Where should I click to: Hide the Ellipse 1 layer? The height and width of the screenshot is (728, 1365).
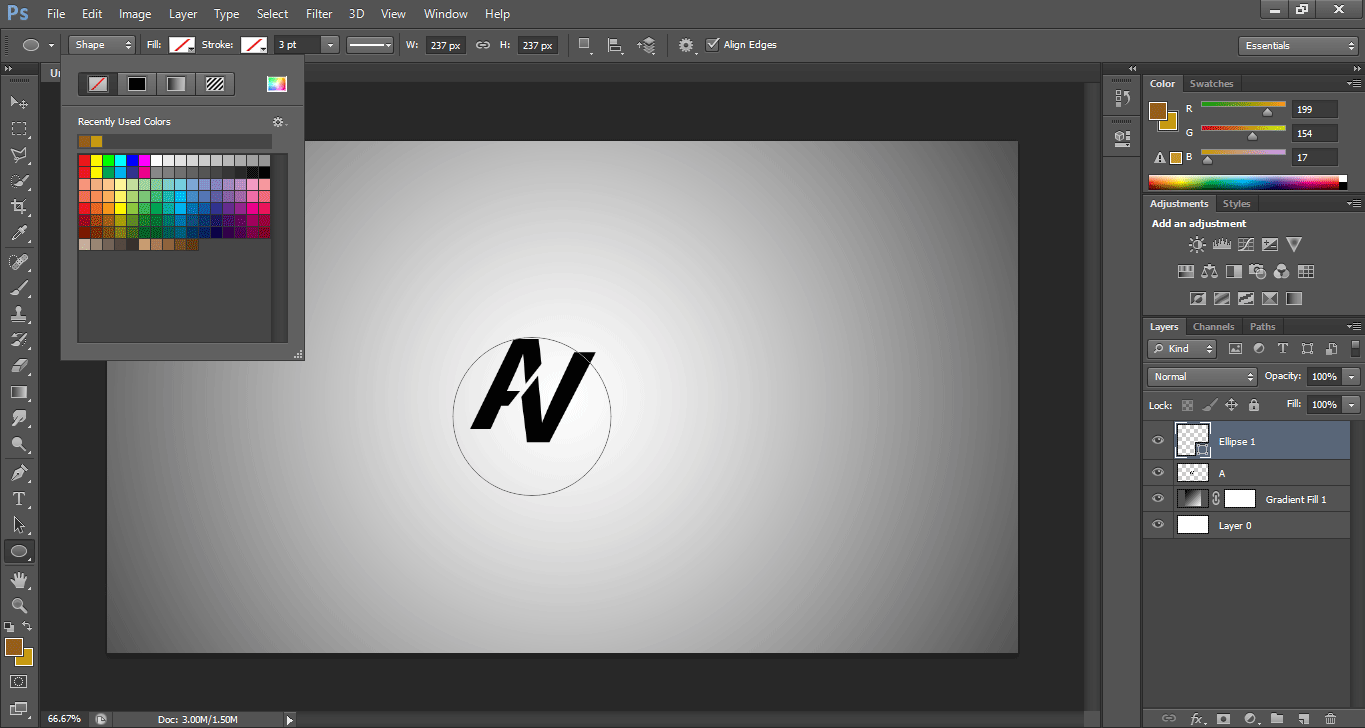coord(1158,440)
